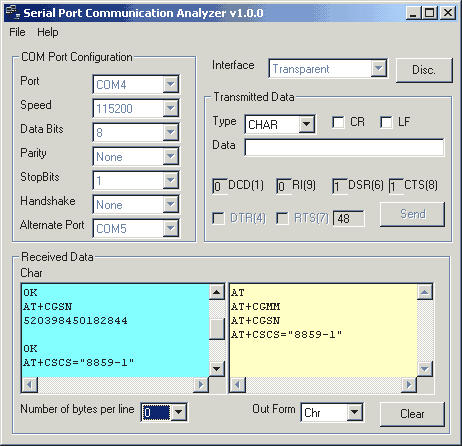Enable the CR checkbox

point(338,122)
